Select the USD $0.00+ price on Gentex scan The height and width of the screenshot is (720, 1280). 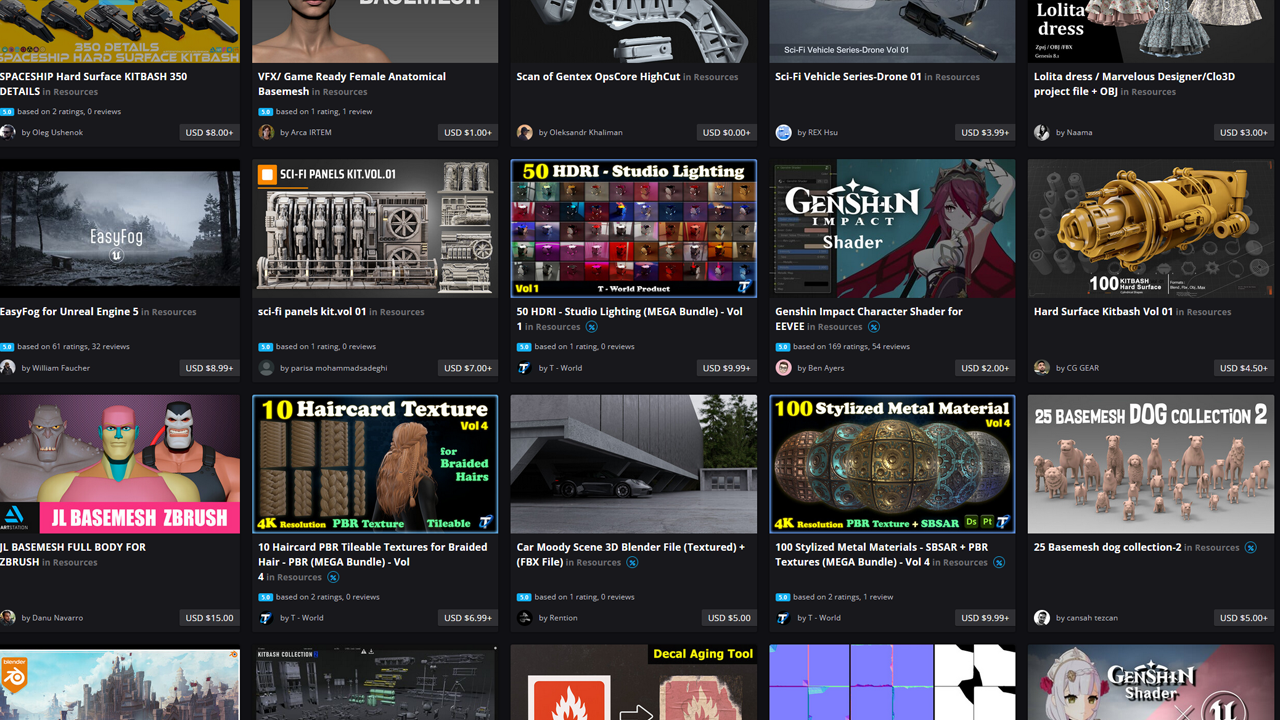coord(726,132)
